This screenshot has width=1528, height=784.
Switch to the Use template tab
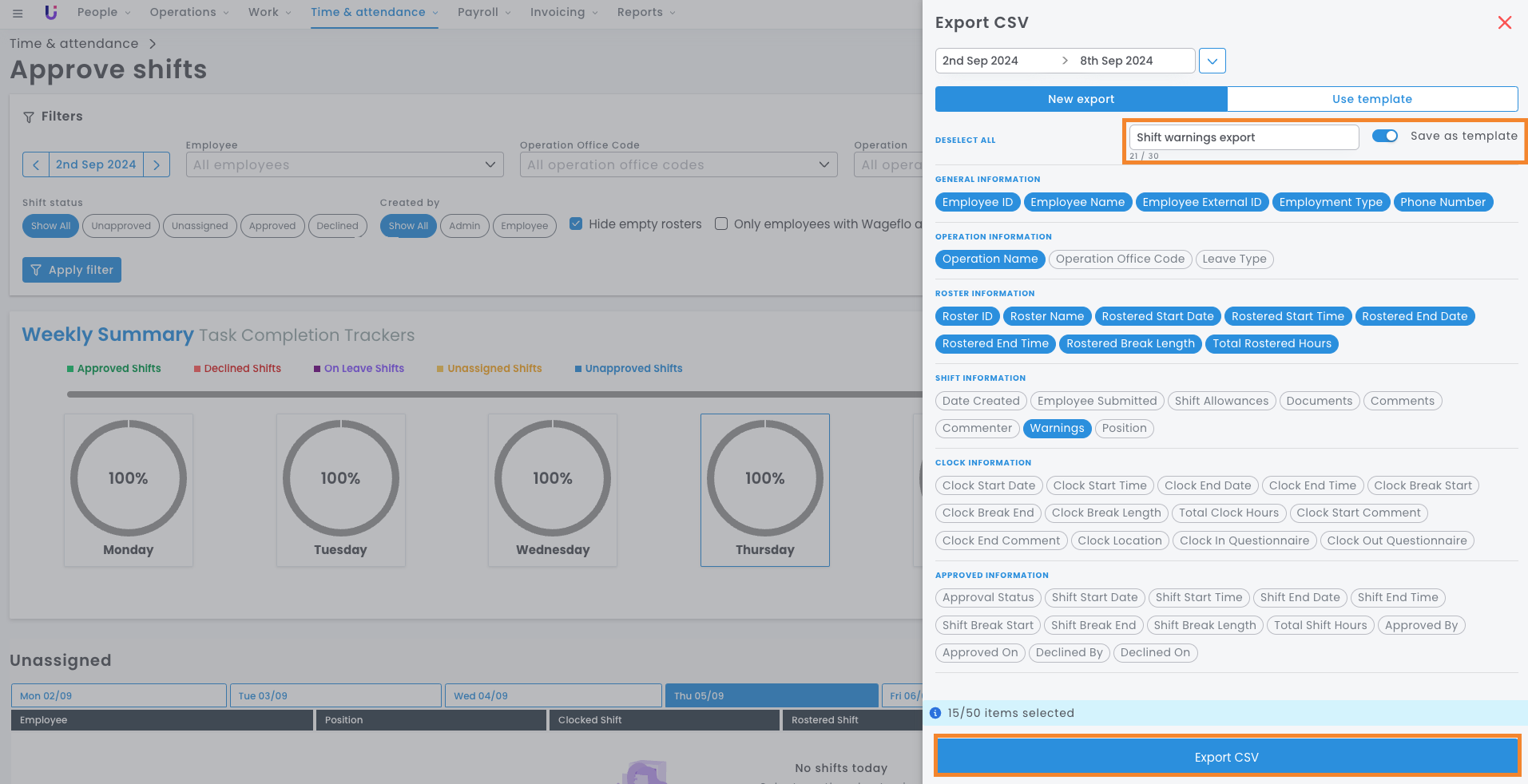pyautogui.click(x=1371, y=99)
